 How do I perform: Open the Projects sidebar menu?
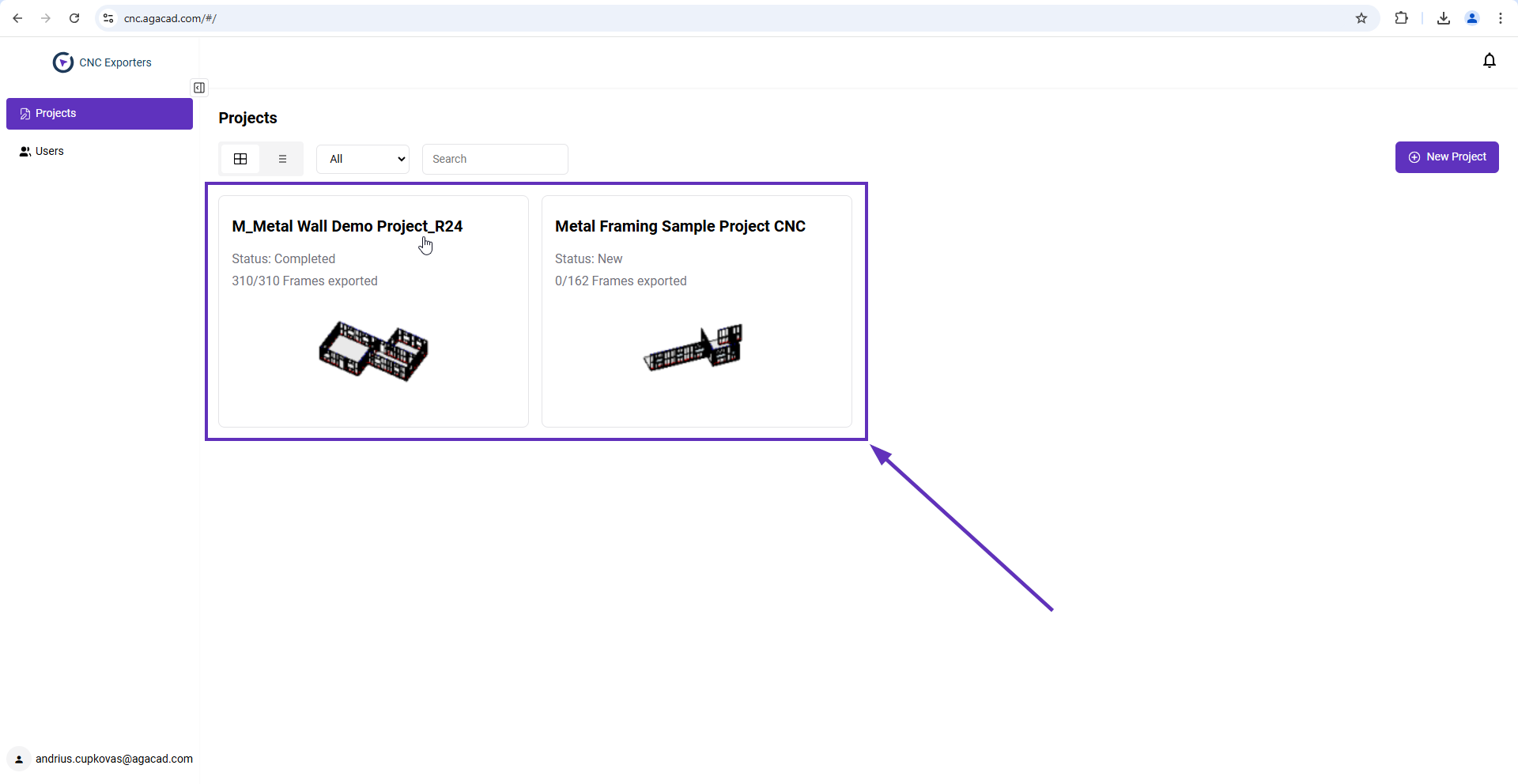[100, 114]
